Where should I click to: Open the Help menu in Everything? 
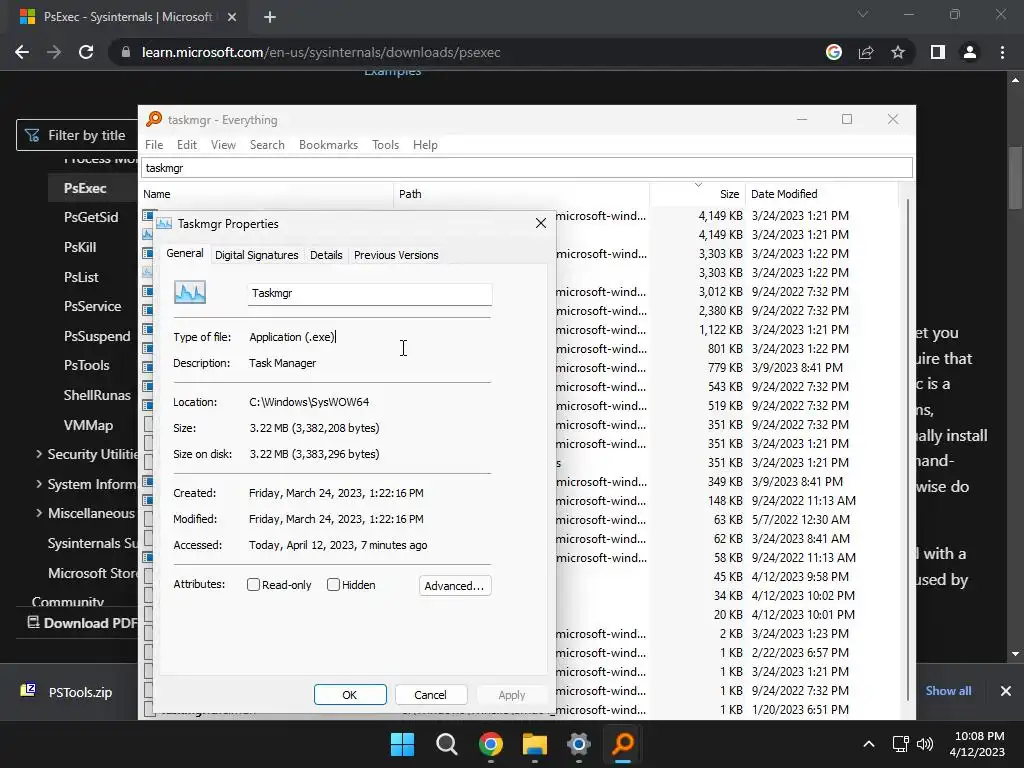tap(425, 145)
